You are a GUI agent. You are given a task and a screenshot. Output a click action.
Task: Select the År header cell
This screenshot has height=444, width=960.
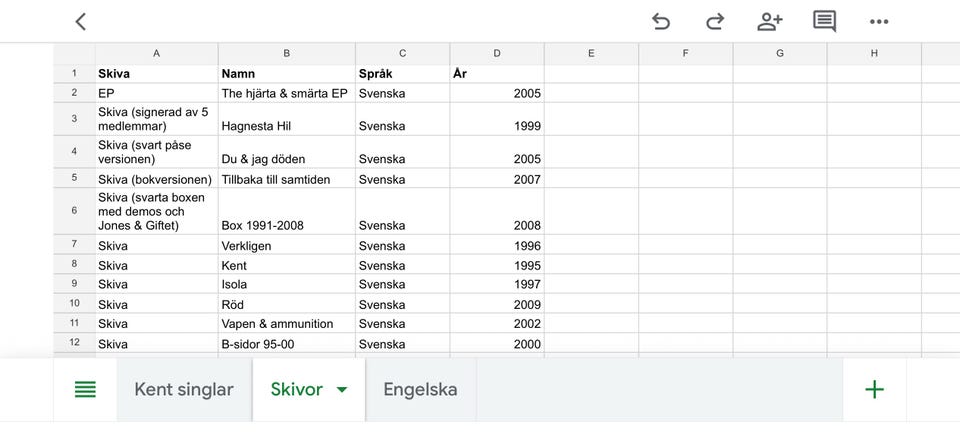pyautogui.click(x=497, y=73)
